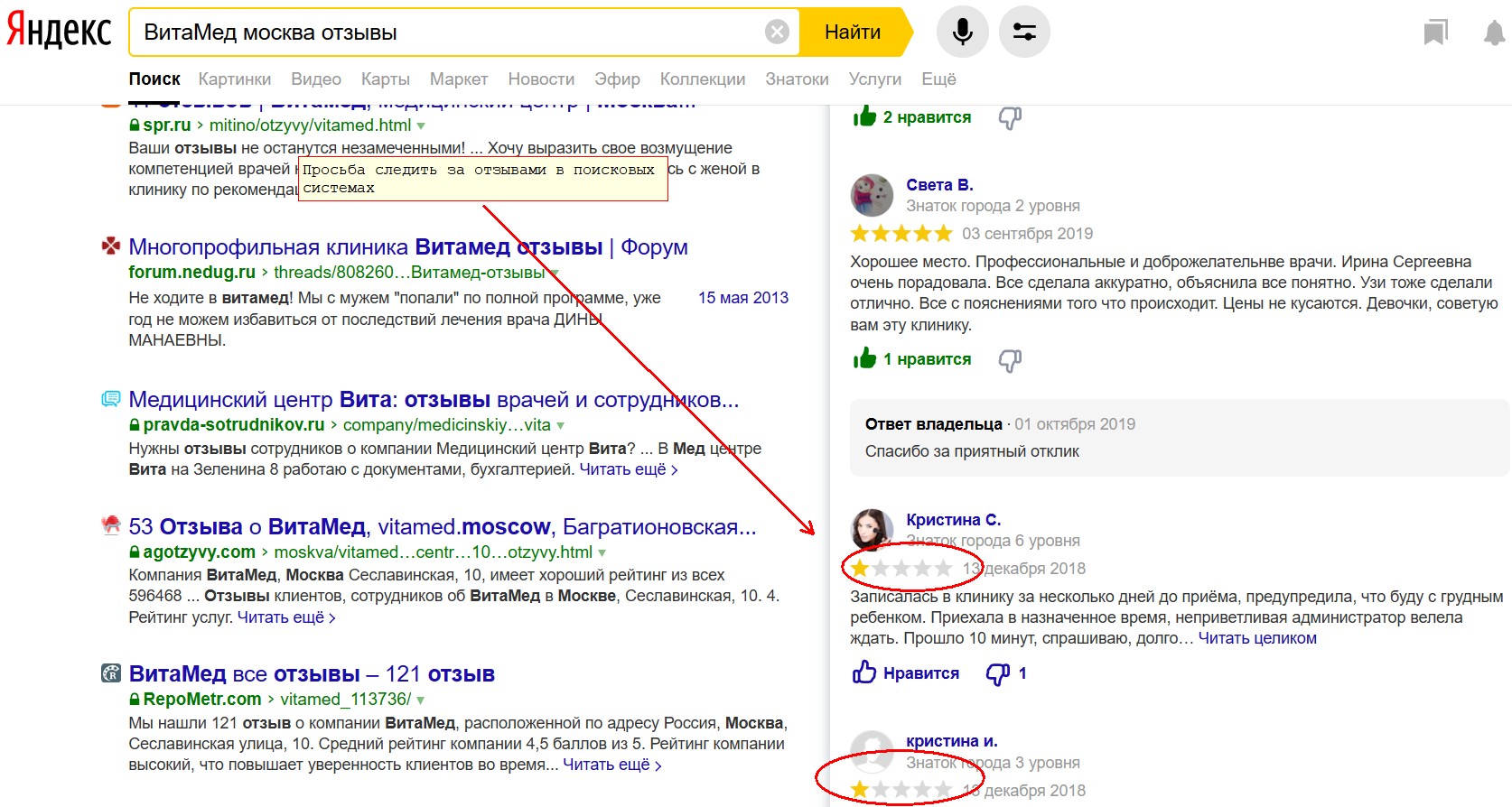
Task: Open кристина и. reviewer profile name
Action: [952, 741]
